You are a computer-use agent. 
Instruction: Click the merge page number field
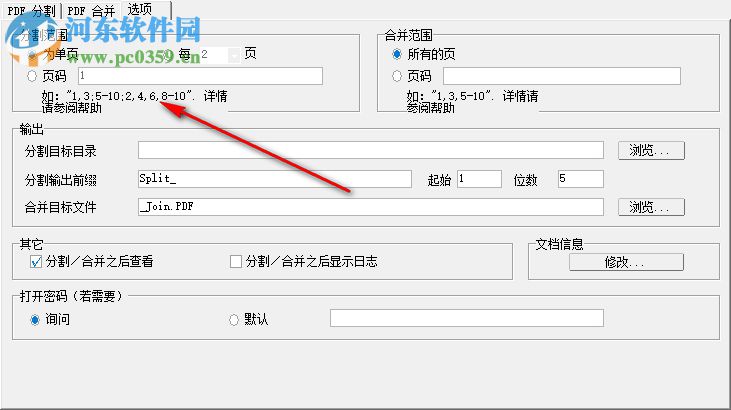pyautogui.click(x=562, y=76)
